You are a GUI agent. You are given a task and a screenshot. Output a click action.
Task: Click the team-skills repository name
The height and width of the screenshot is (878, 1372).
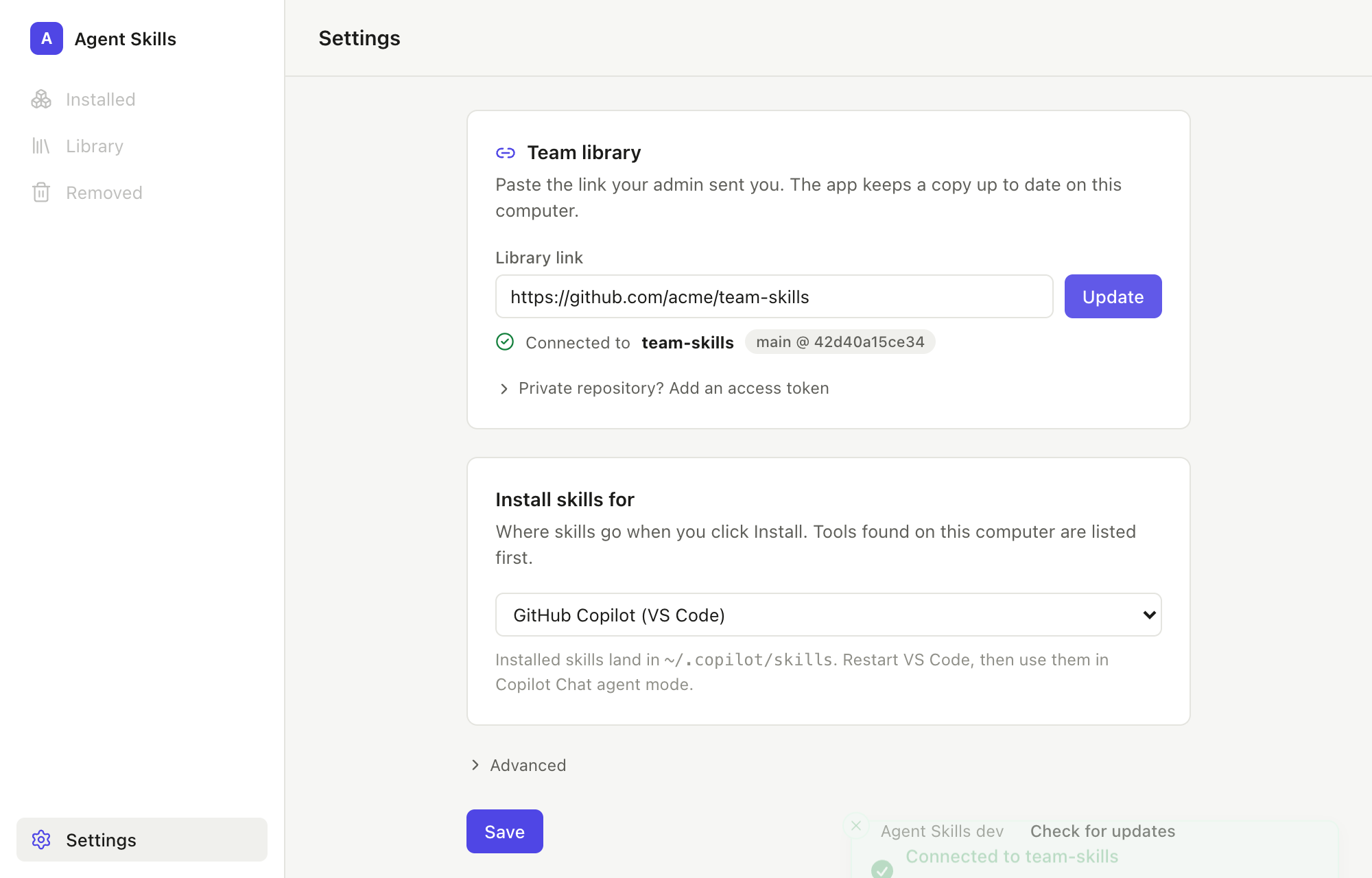[687, 342]
